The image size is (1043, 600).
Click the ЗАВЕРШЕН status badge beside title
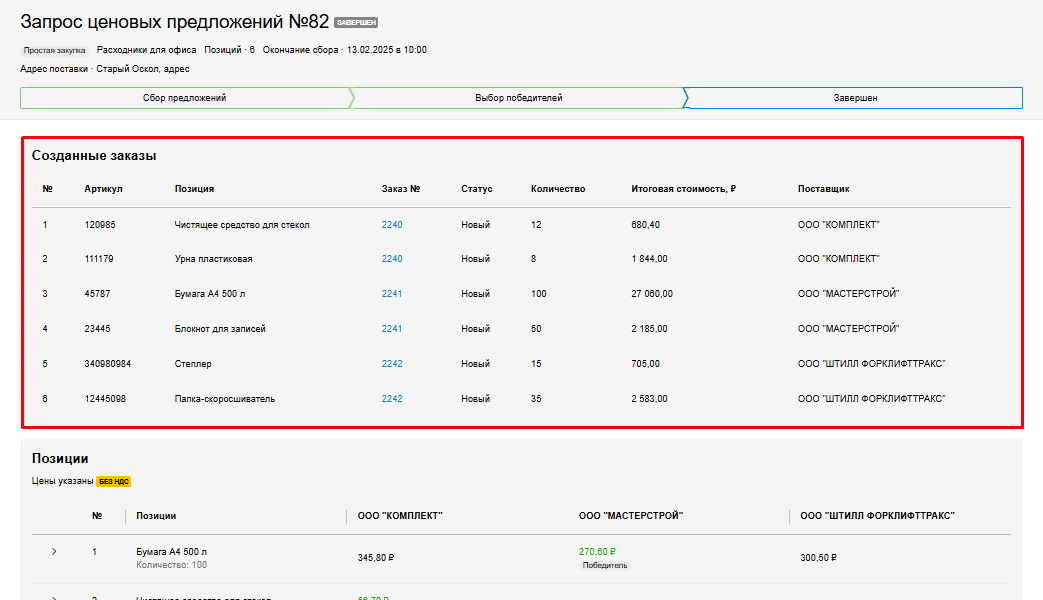pyautogui.click(x=356, y=23)
